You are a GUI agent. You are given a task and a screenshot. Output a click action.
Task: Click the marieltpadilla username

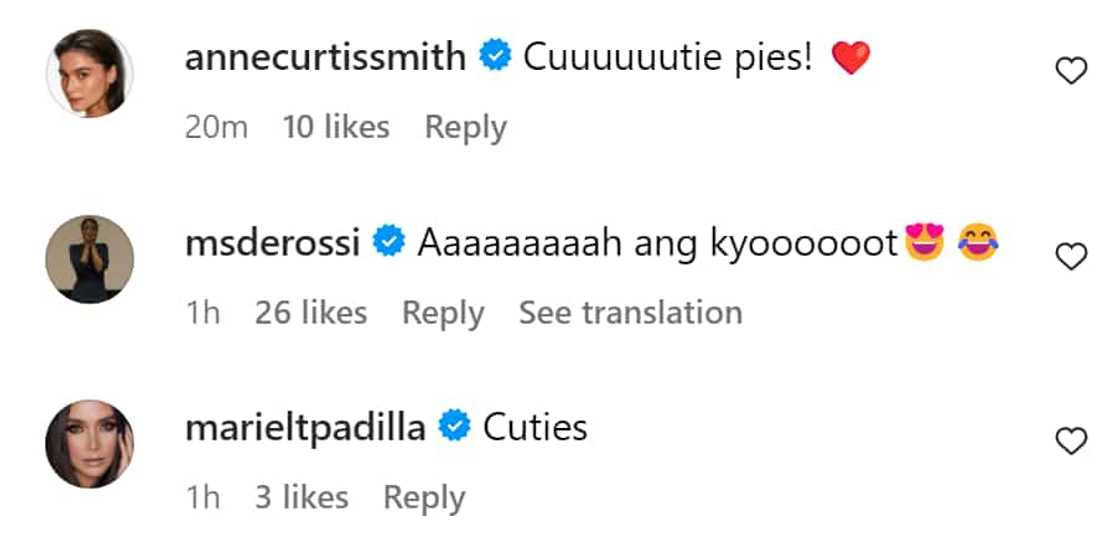305,428
